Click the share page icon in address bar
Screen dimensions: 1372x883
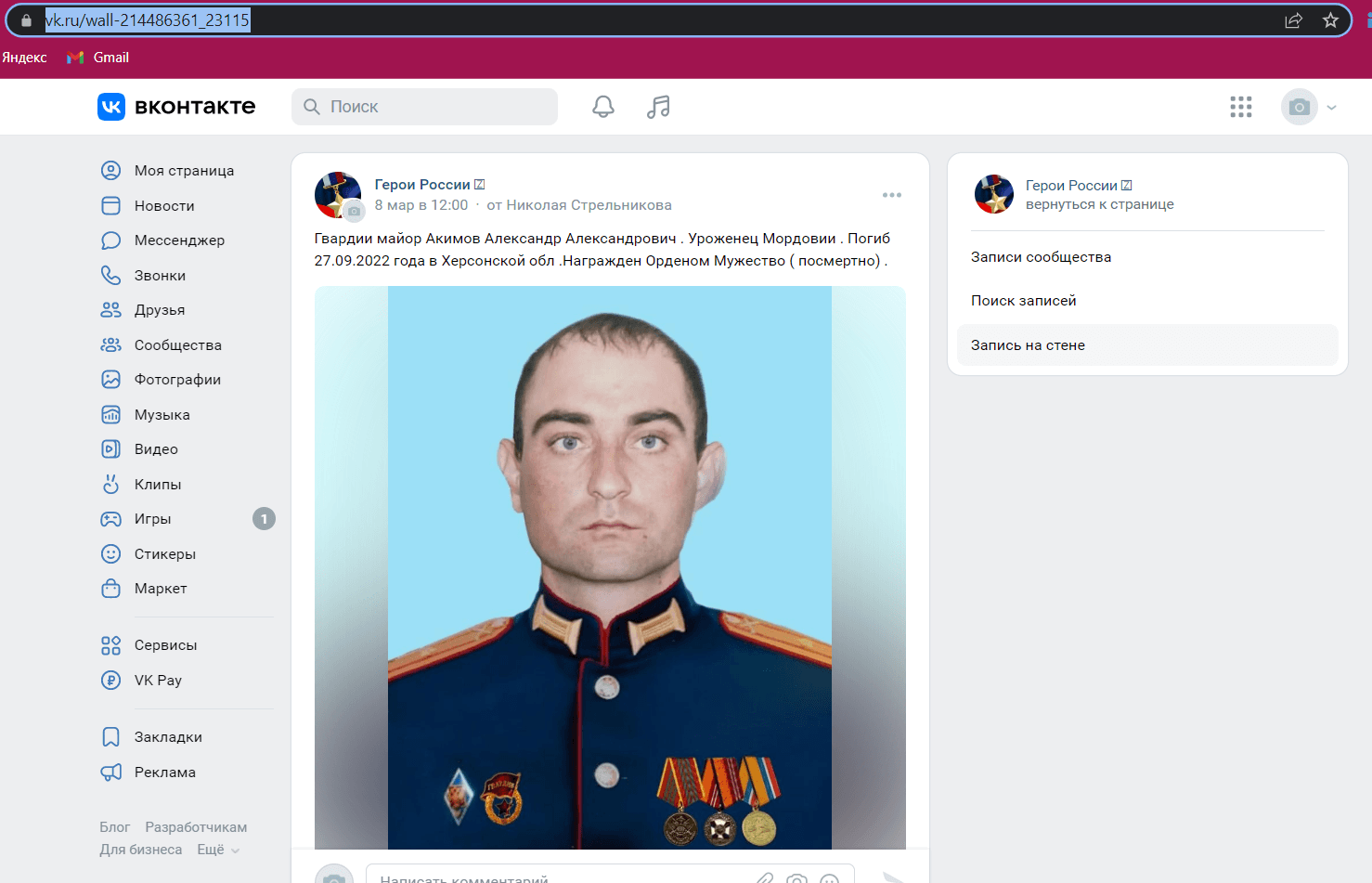pos(1293,20)
